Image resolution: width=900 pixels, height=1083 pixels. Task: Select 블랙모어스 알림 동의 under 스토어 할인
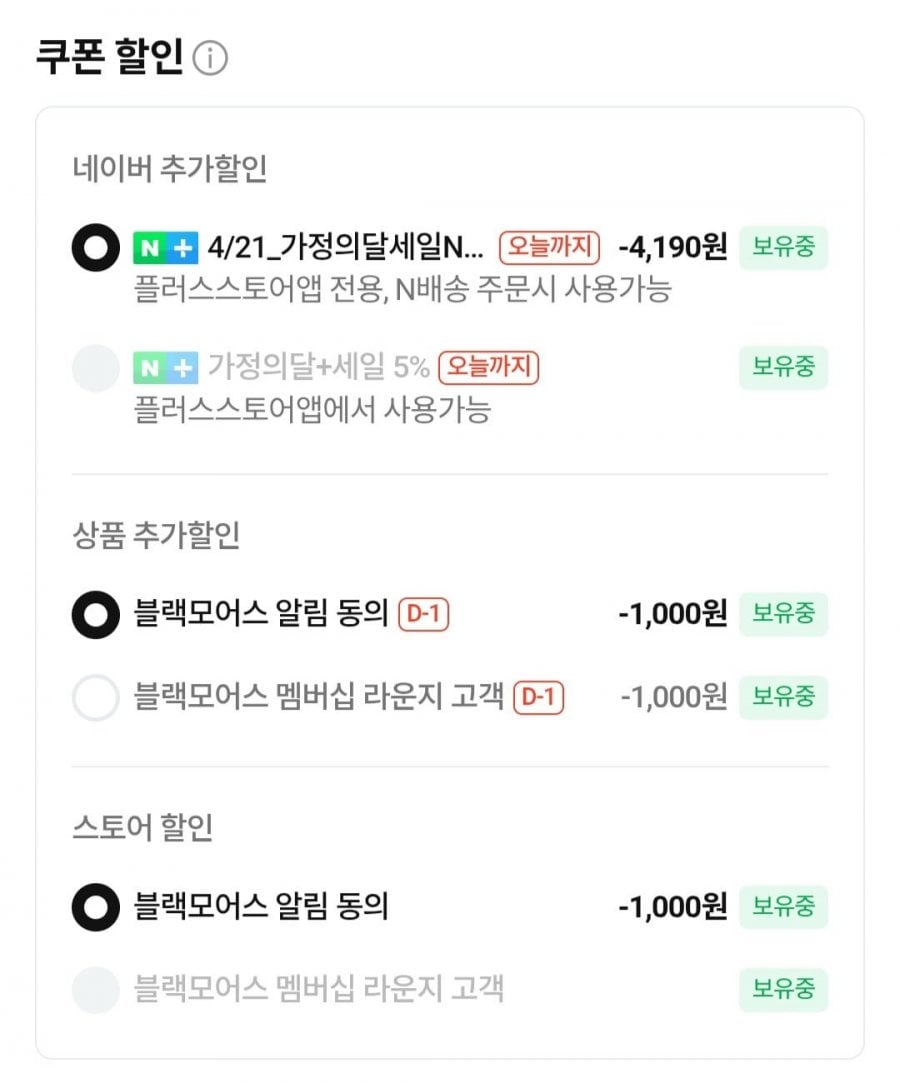point(96,907)
